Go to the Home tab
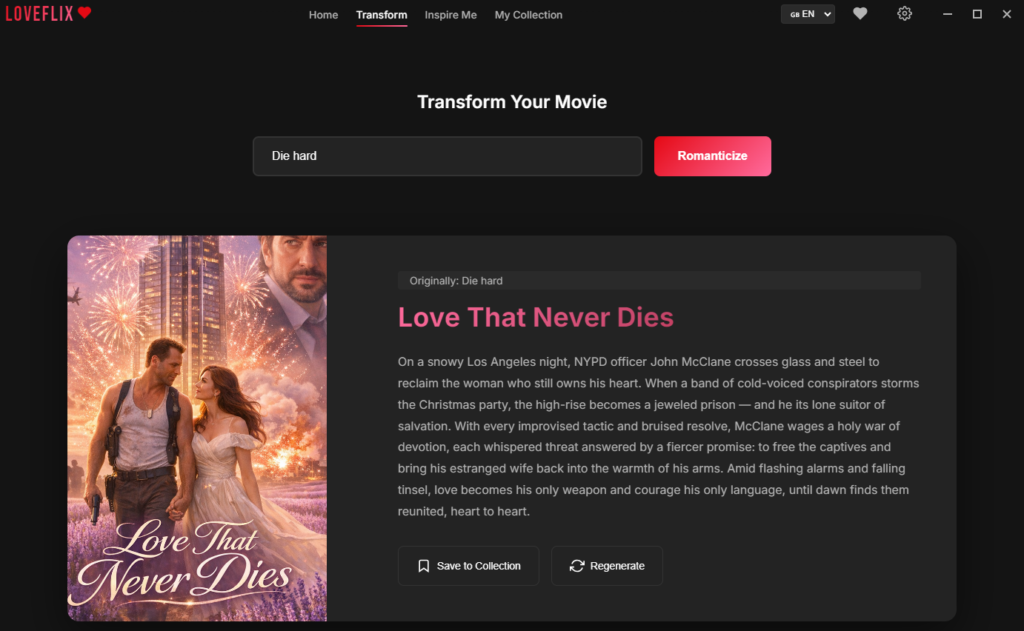The image size is (1024, 631). [323, 14]
